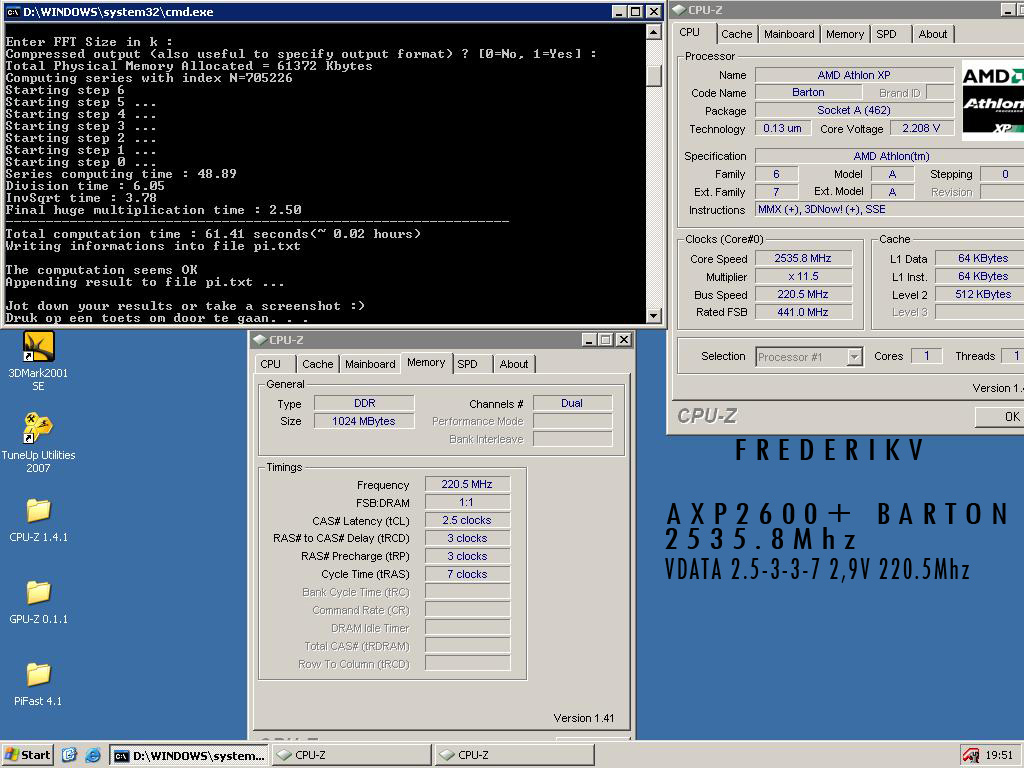Open Mainboard tab in Memory CPU-Z window

[x=370, y=364]
